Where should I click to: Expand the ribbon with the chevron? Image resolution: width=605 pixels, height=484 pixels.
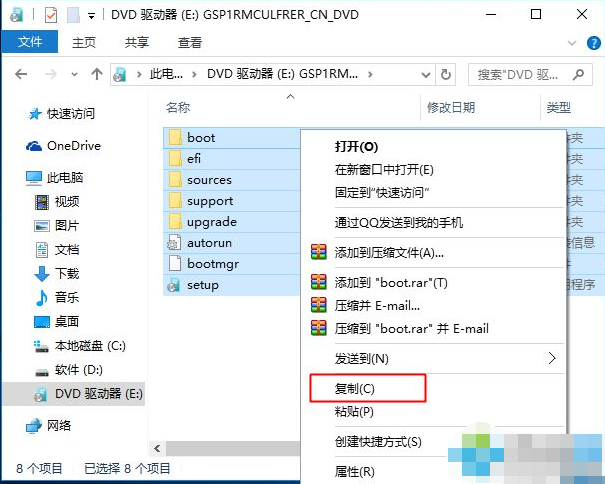click(572, 42)
